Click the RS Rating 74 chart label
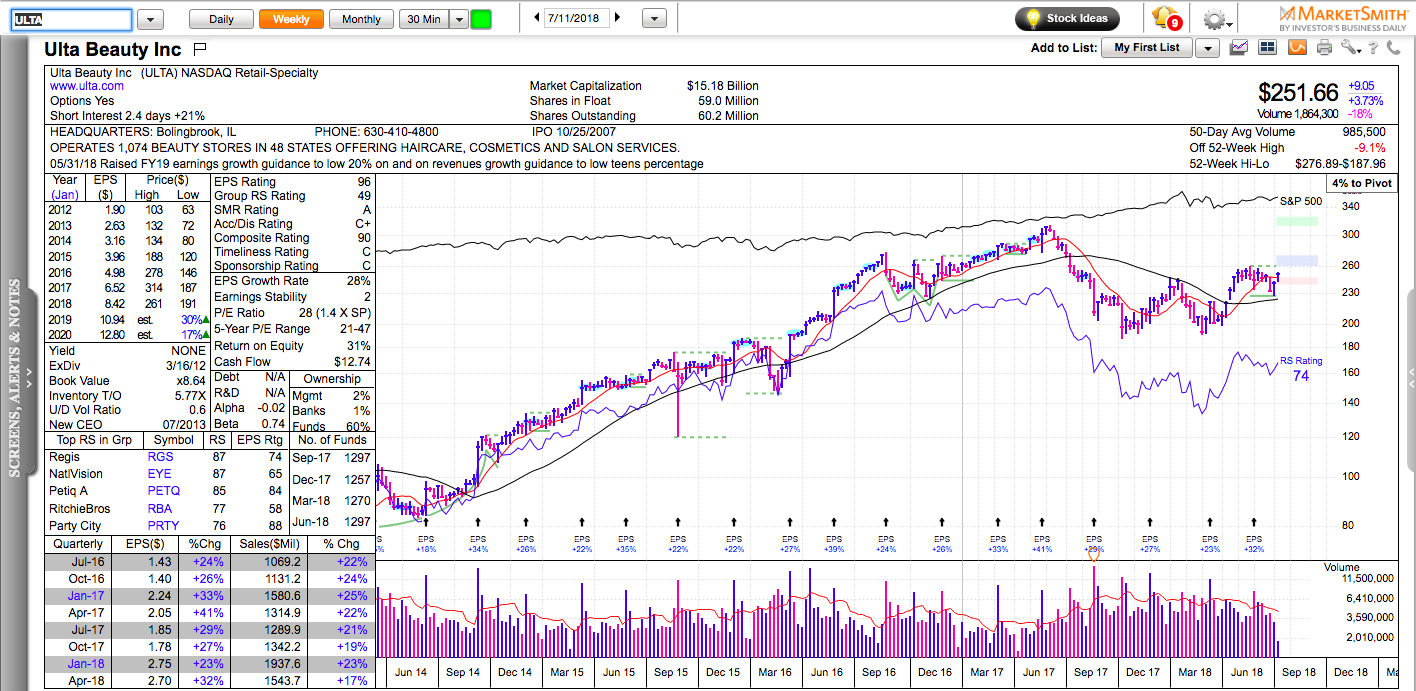The height and width of the screenshot is (691, 1416). click(x=1301, y=369)
